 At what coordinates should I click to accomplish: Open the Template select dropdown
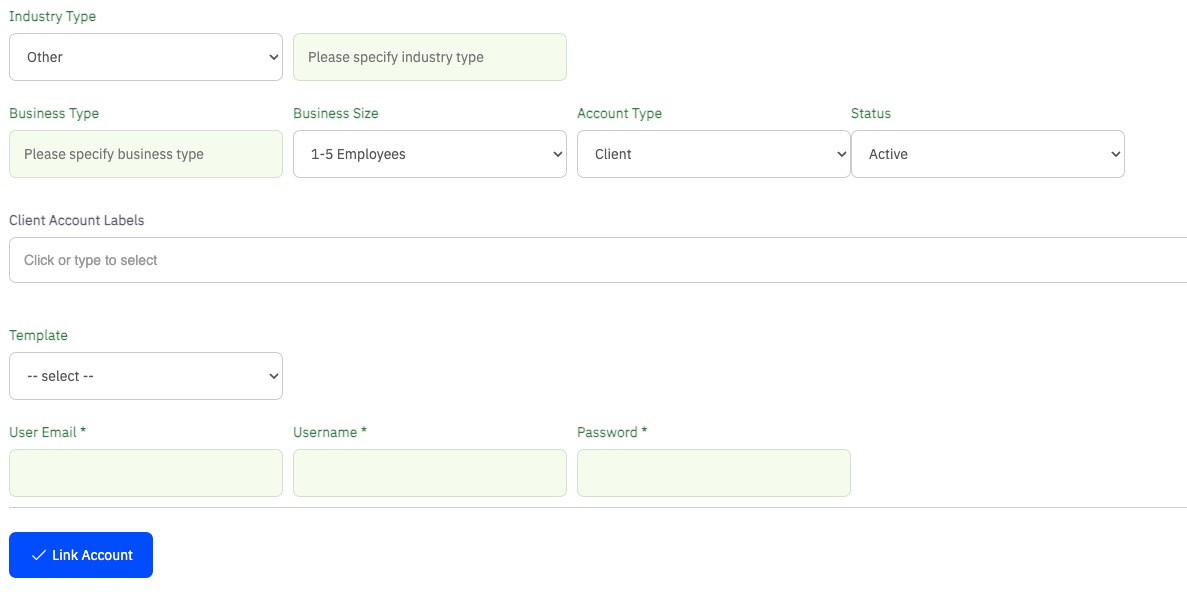[146, 376]
